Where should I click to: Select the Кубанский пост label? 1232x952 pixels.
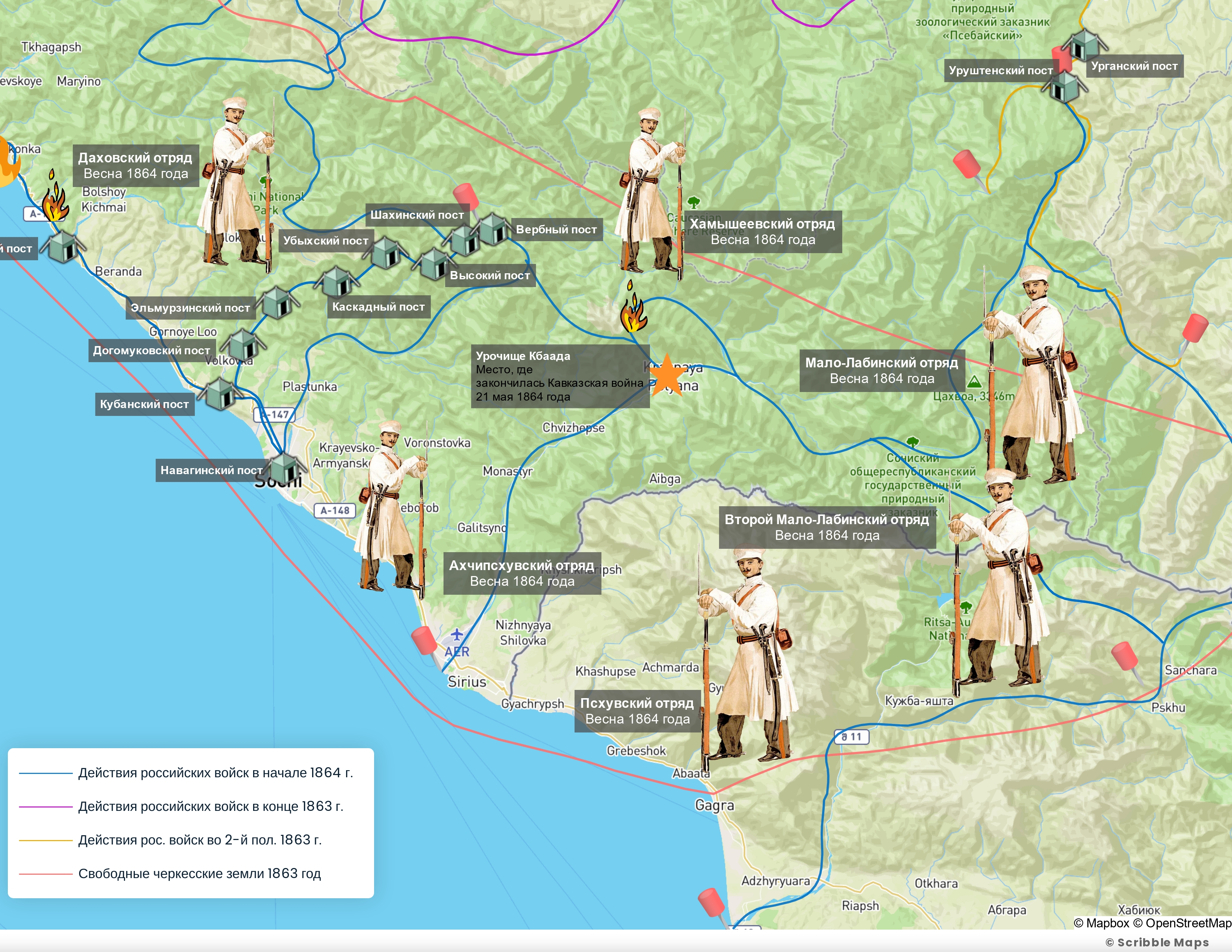click(144, 404)
